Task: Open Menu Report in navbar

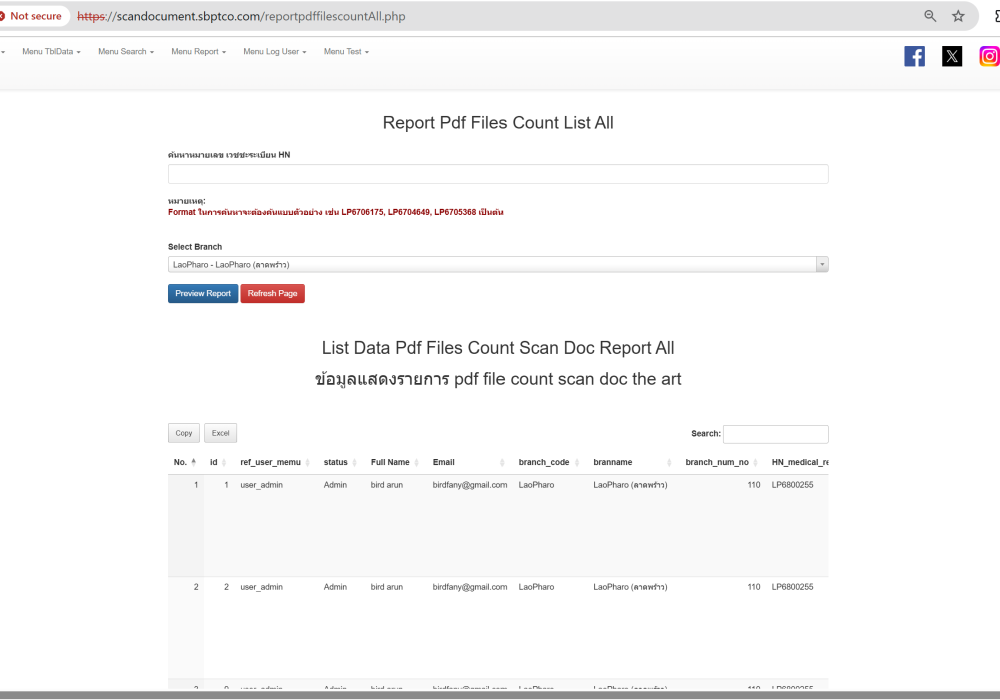Action: (198, 52)
